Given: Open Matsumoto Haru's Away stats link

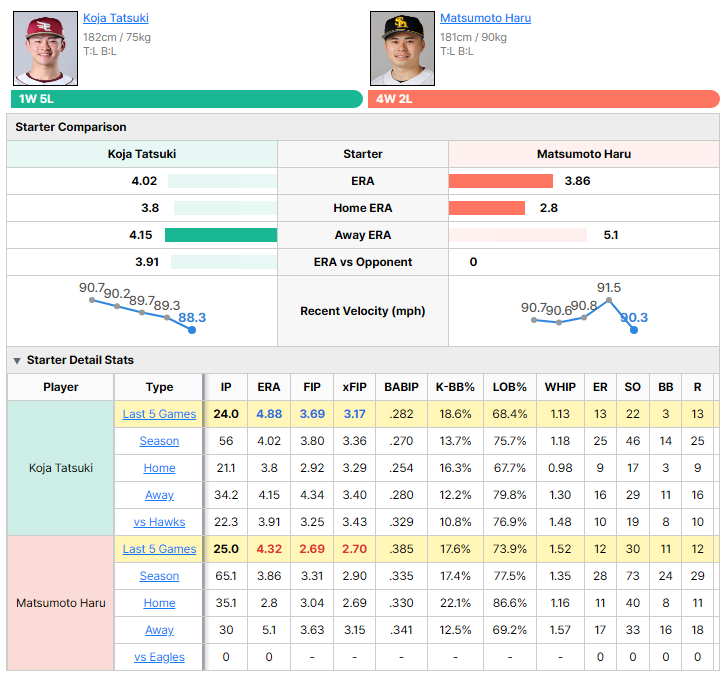Looking at the screenshot, I should [159, 630].
